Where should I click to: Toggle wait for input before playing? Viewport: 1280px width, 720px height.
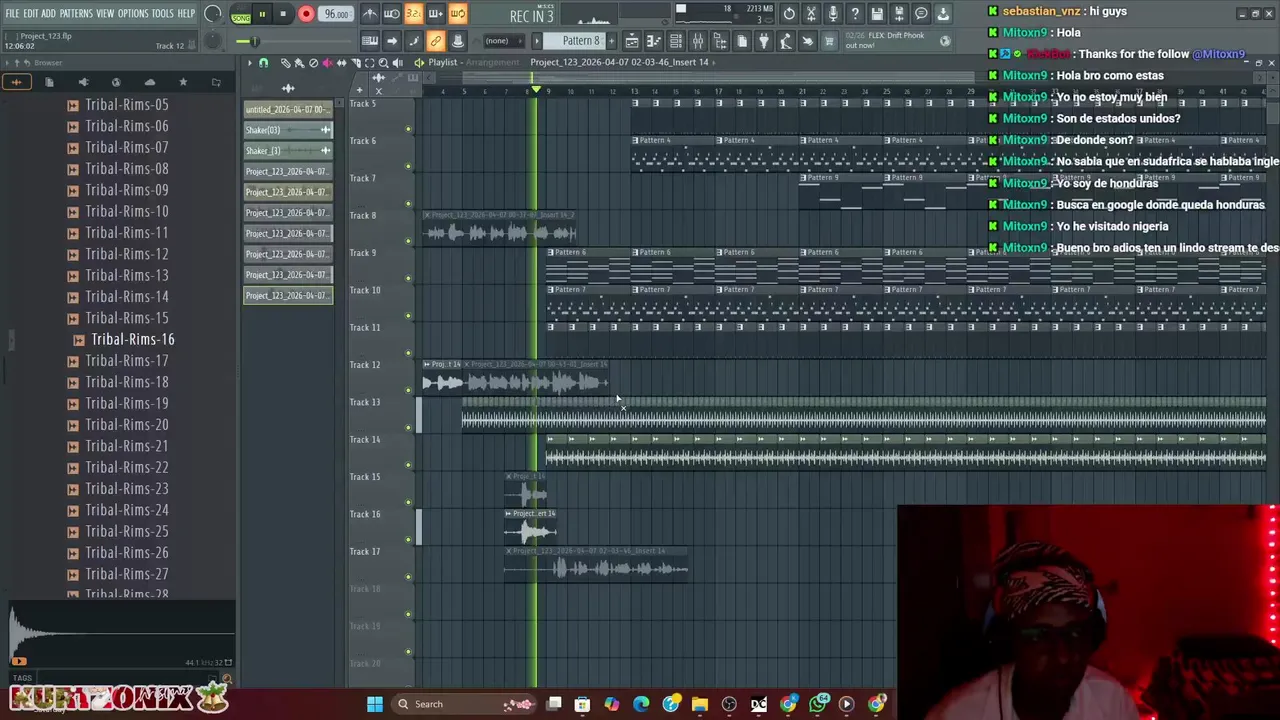click(392, 14)
